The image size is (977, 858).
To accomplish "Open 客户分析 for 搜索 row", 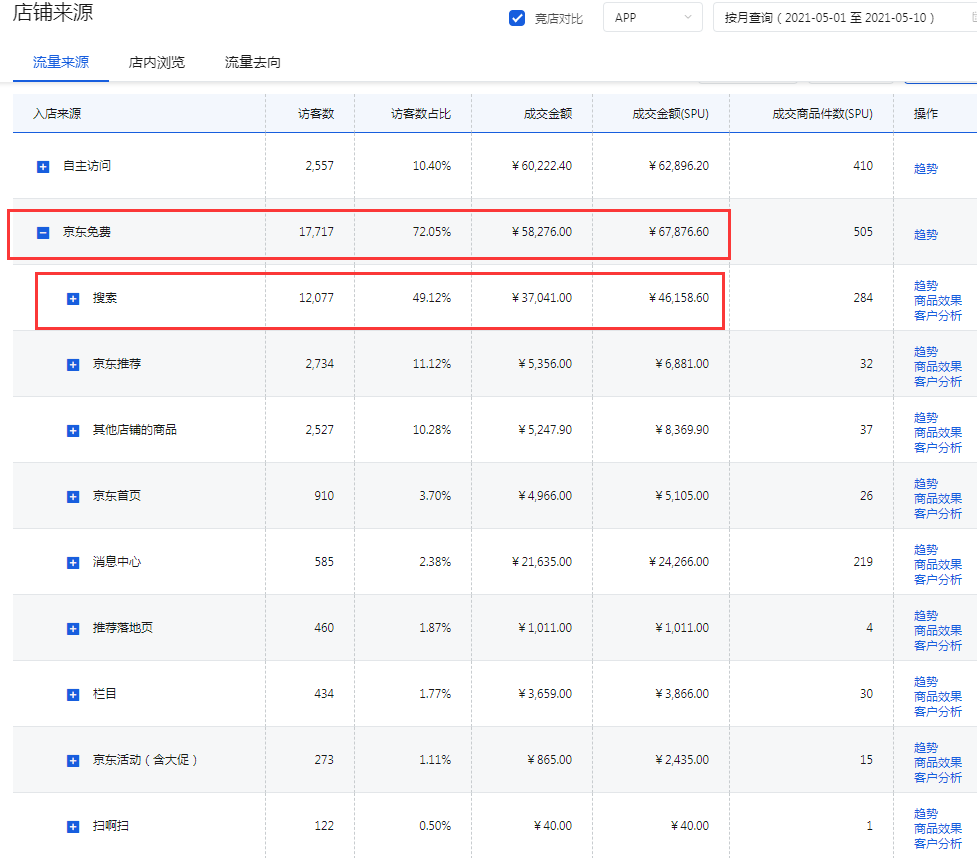I will tap(938, 316).
